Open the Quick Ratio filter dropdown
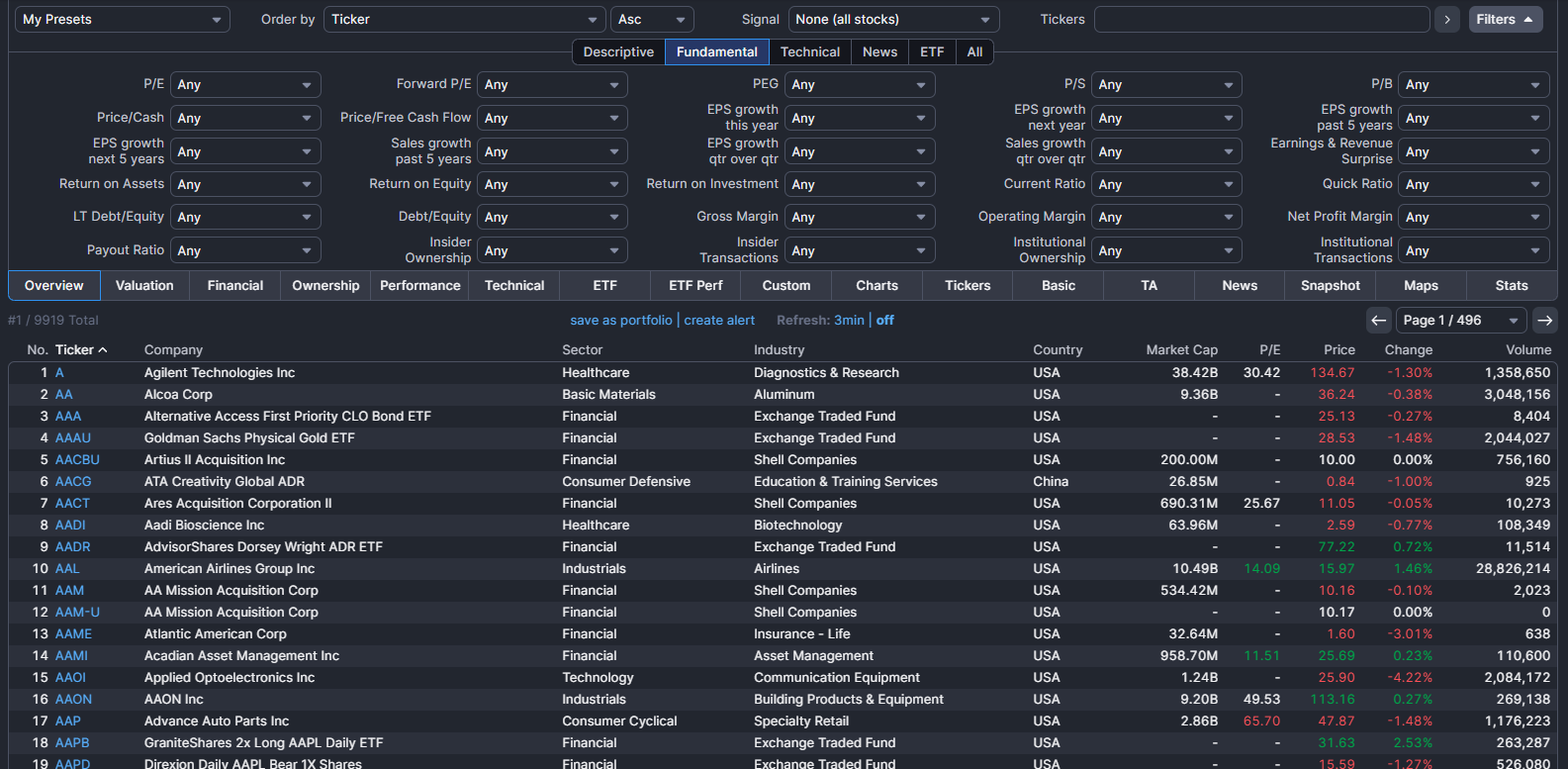 (x=1474, y=185)
